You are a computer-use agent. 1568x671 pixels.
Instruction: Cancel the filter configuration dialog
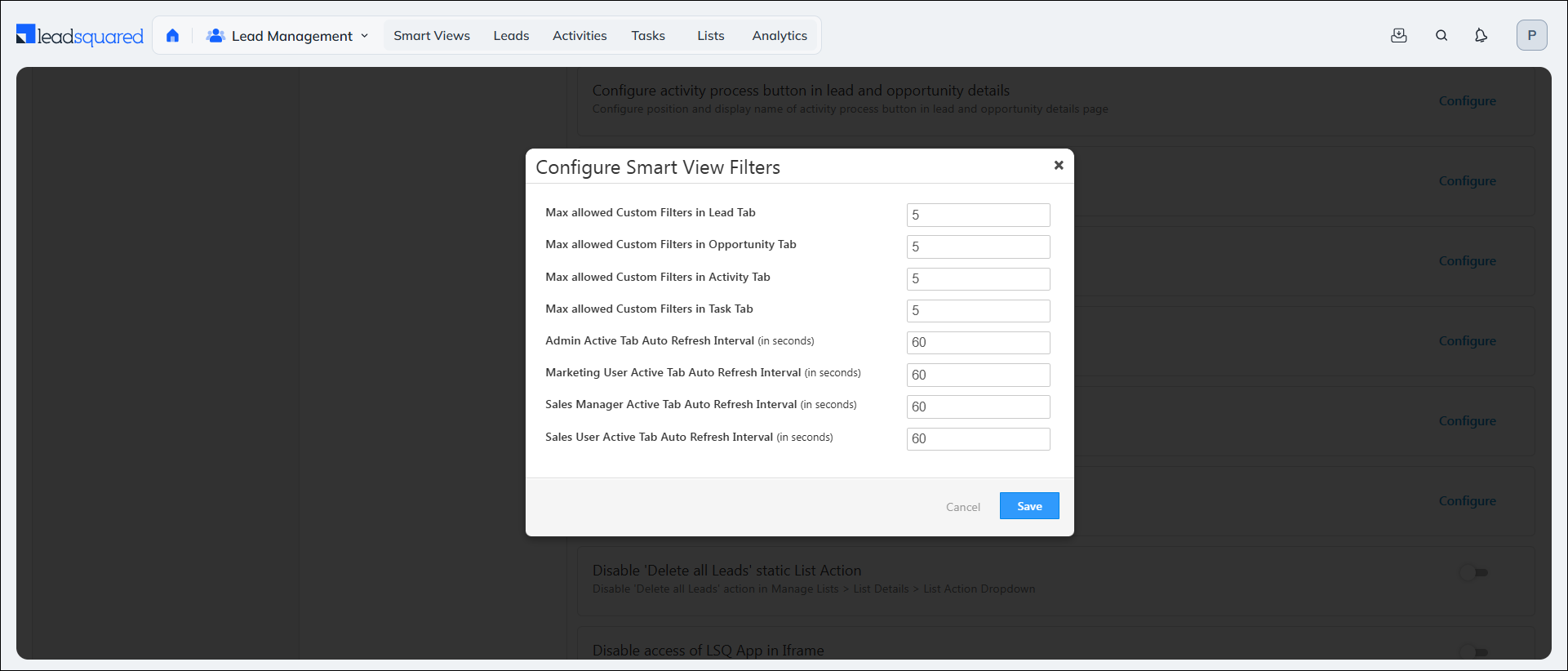click(963, 507)
